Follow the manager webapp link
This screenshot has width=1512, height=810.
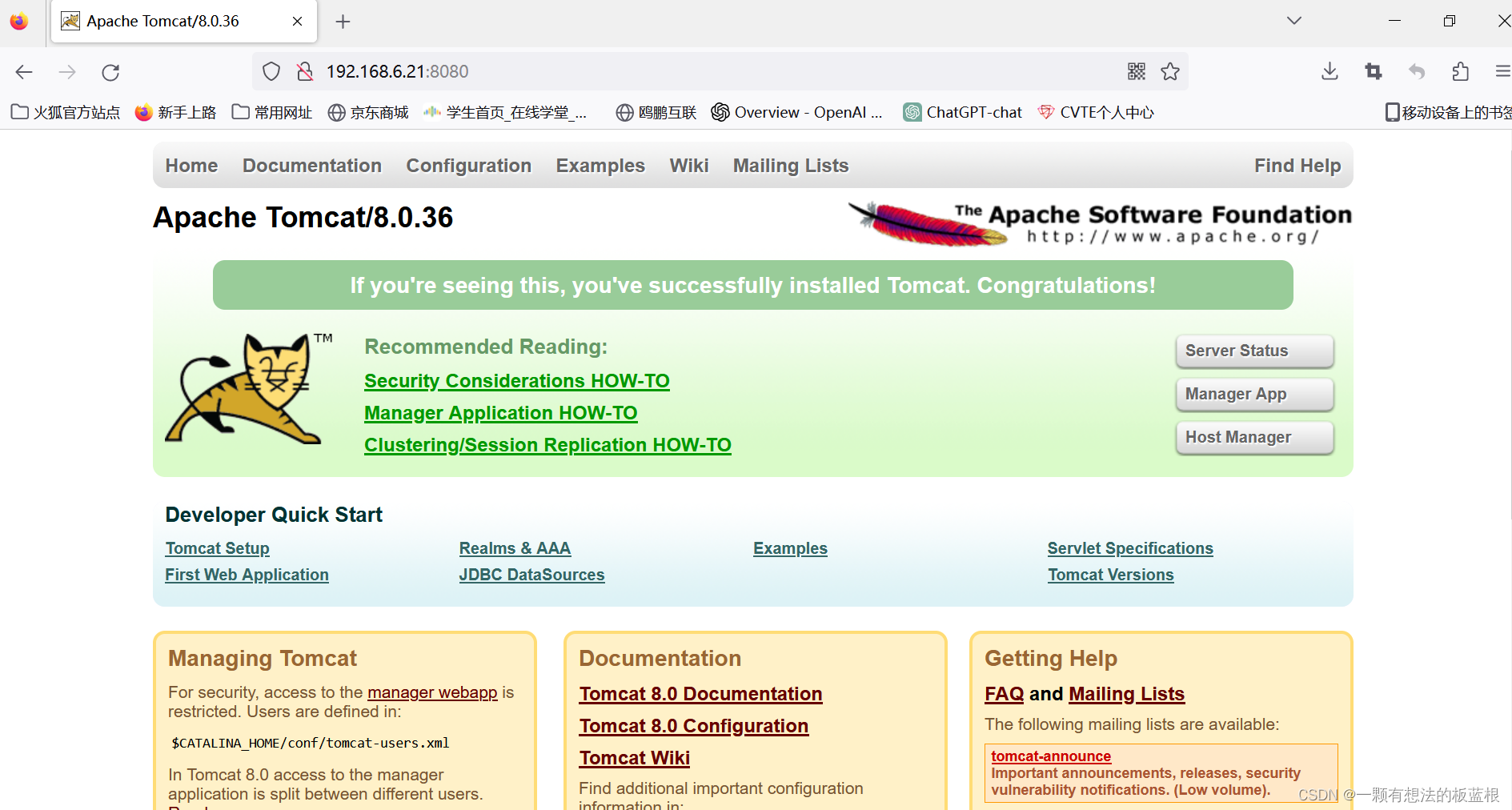pyautogui.click(x=432, y=692)
